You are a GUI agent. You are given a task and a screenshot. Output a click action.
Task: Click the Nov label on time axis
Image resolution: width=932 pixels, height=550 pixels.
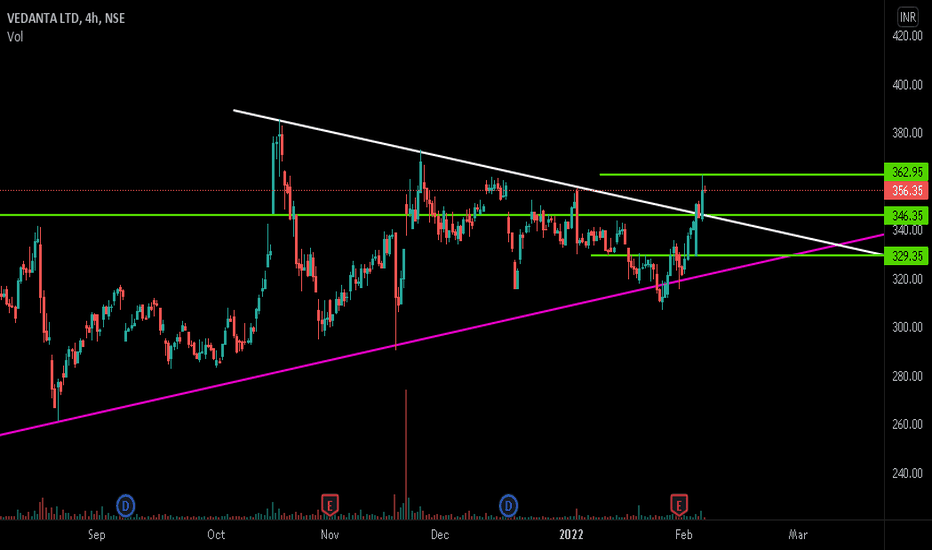[x=330, y=535]
